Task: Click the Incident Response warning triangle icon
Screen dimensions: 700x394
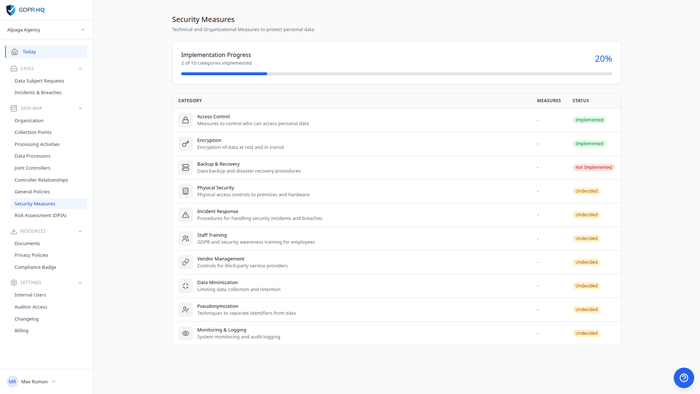Action: tap(185, 215)
